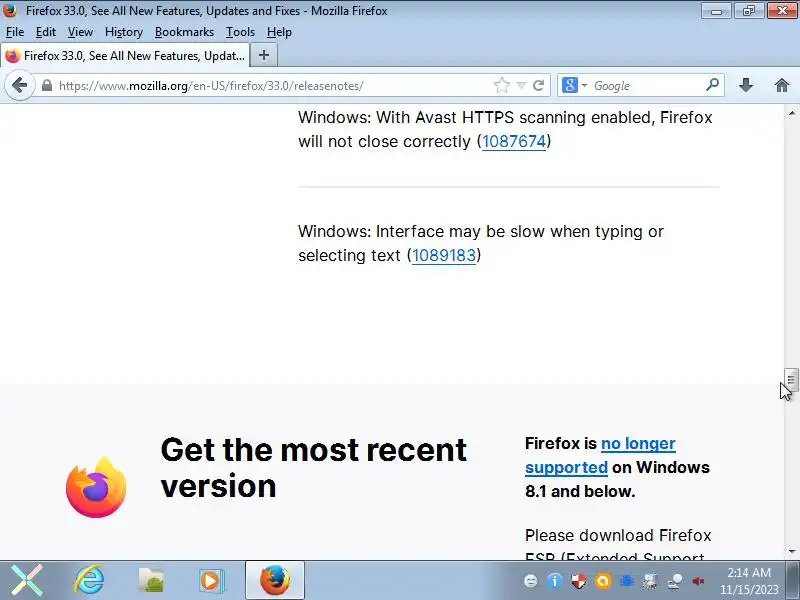Image resolution: width=800 pixels, height=600 pixels.
Task: Click the orange circular tray icon
Action: pyautogui.click(x=602, y=581)
